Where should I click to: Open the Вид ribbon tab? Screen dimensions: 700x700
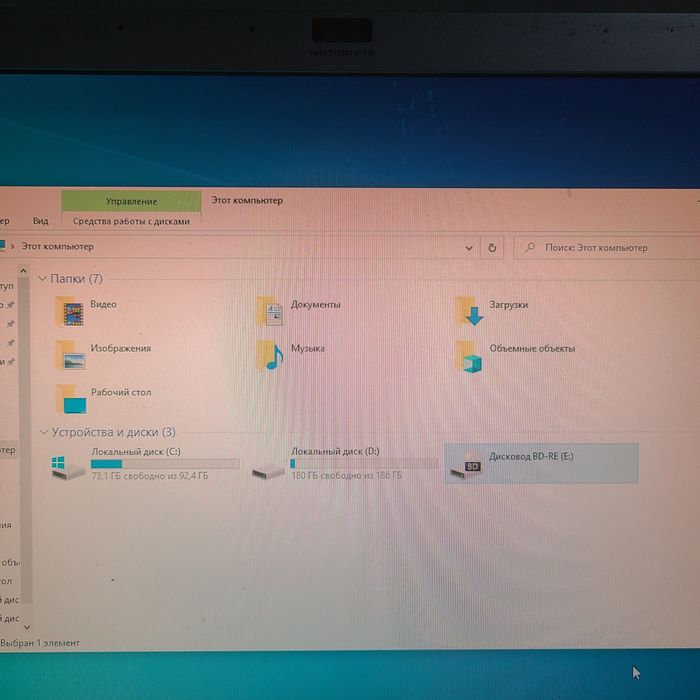[x=41, y=221]
